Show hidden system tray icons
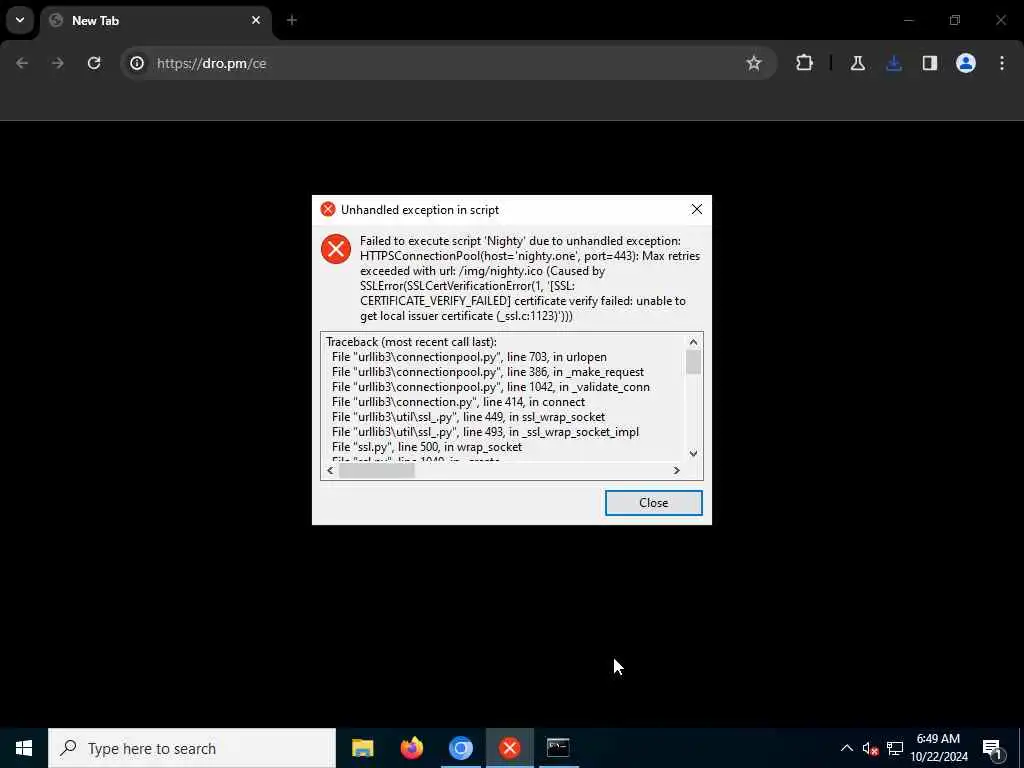This screenshot has width=1024, height=768. 846,748
